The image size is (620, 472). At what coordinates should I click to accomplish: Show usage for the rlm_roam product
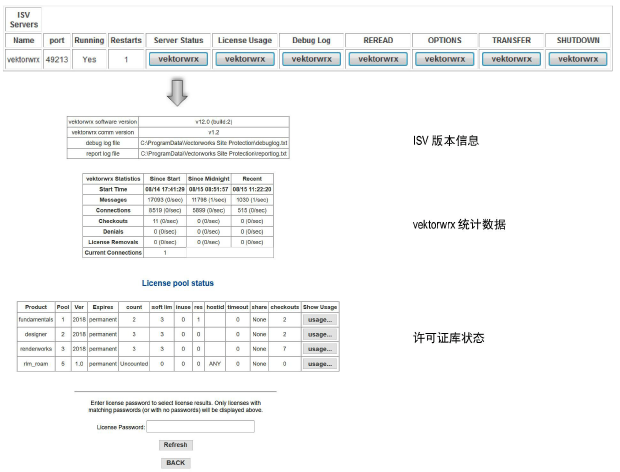pos(319,364)
